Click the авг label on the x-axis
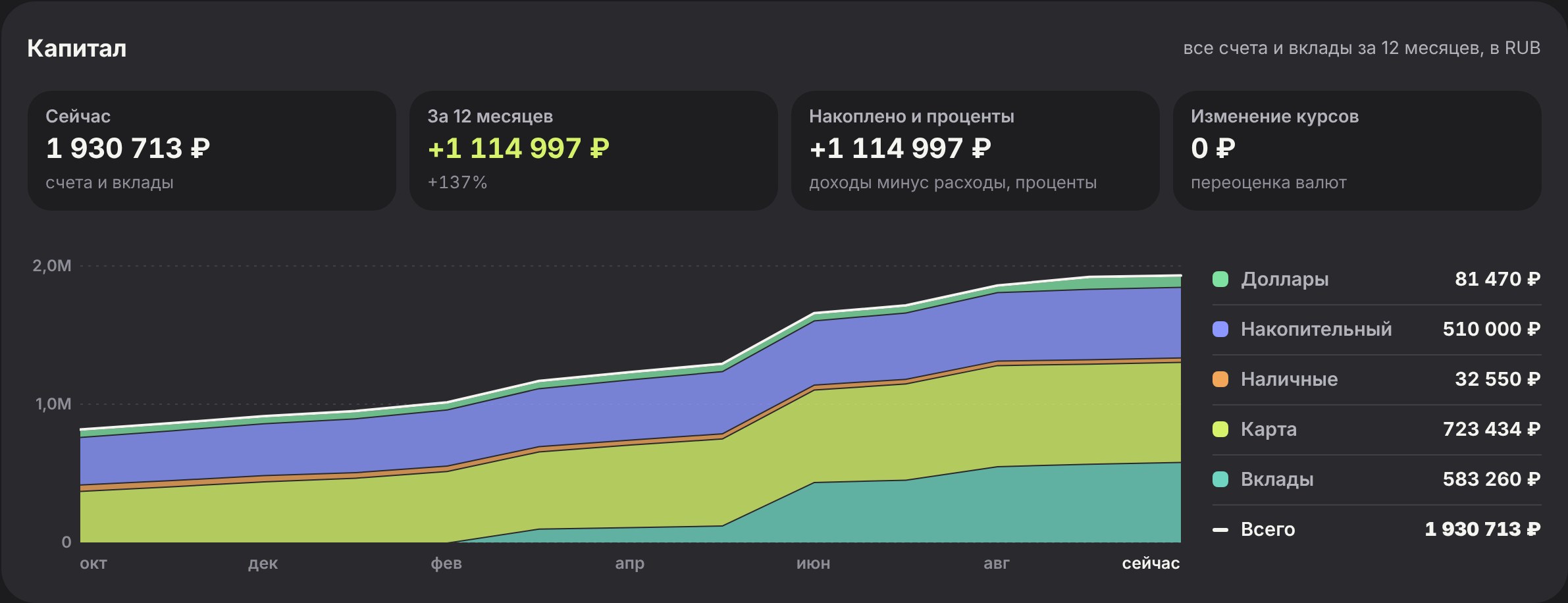This screenshot has height=603, width=1568. point(997,564)
